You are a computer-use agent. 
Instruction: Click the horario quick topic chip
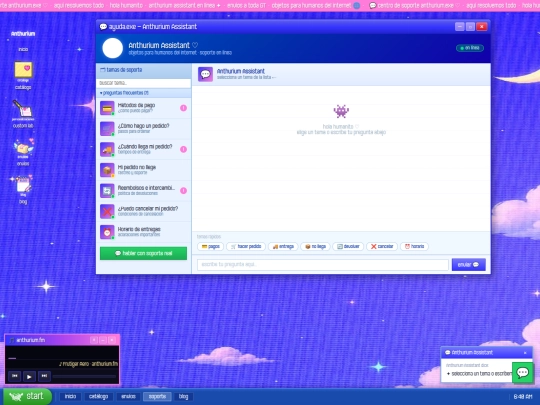(x=414, y=247)
